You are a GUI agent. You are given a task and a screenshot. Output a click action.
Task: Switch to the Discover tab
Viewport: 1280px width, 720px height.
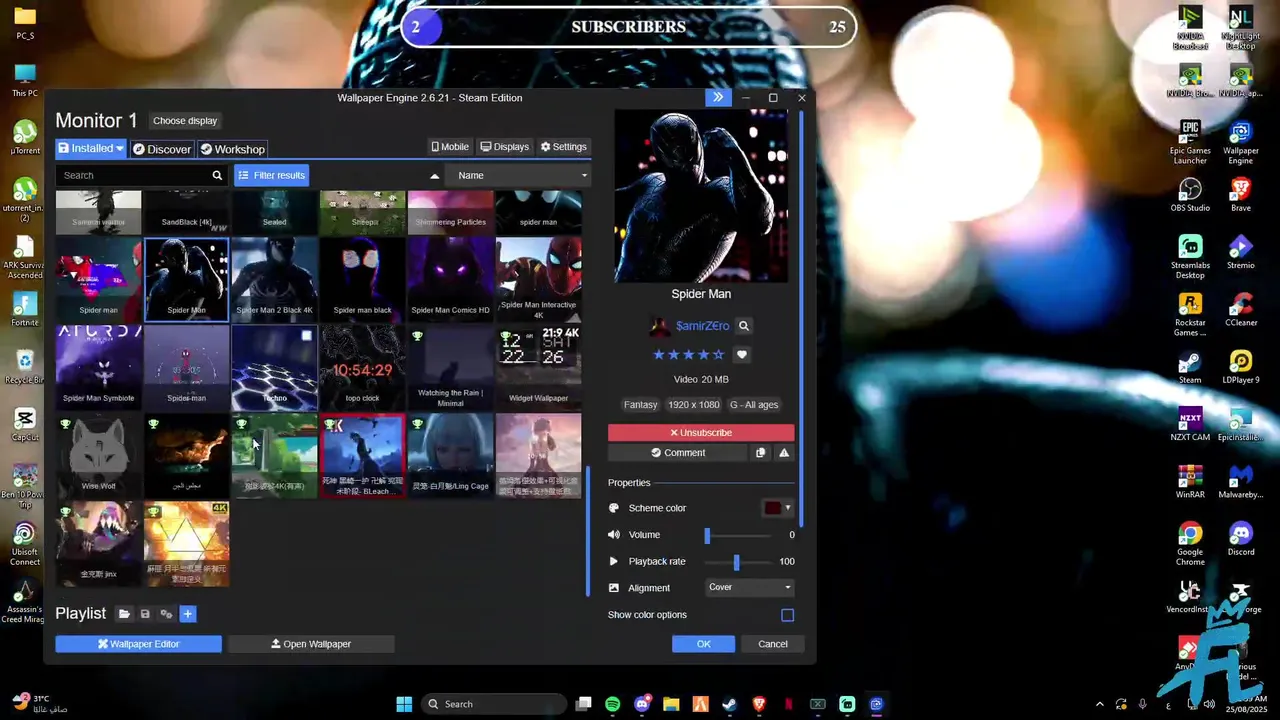click(162, 149)
